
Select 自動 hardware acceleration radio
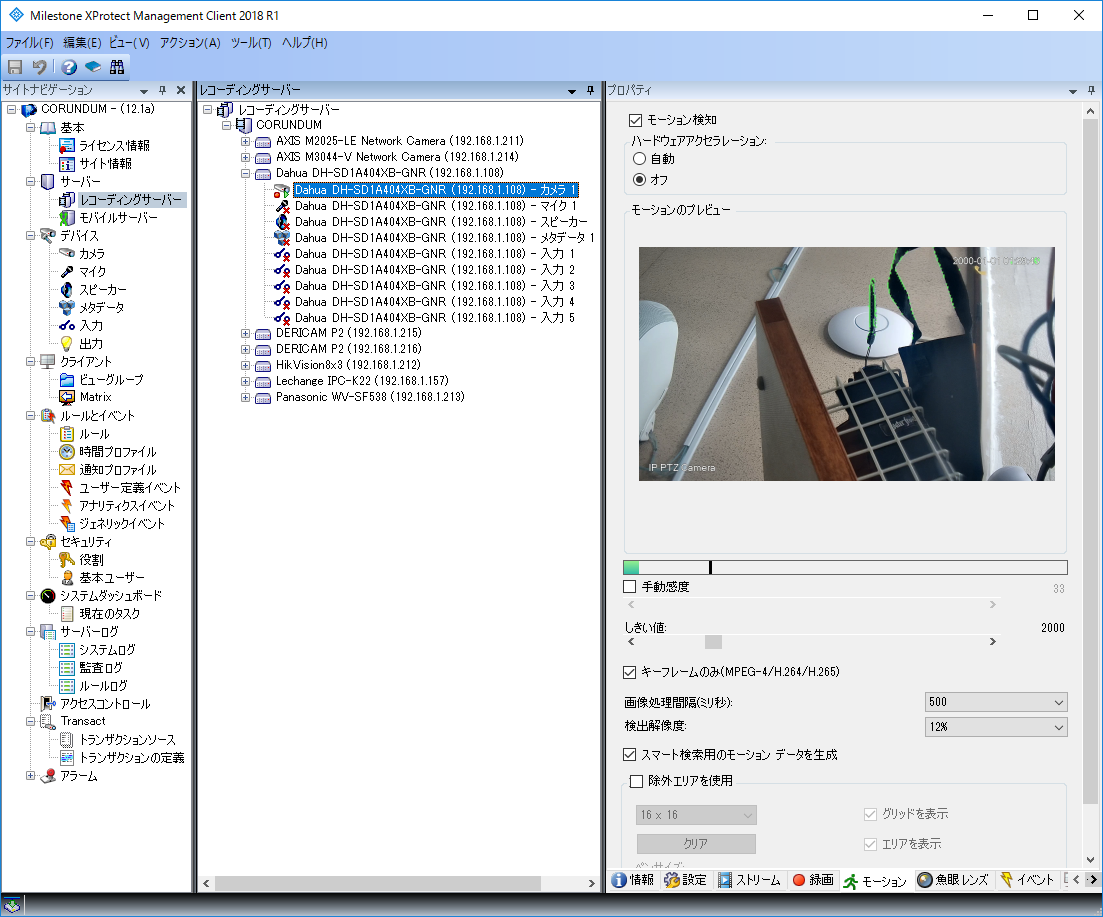point(639,159)
